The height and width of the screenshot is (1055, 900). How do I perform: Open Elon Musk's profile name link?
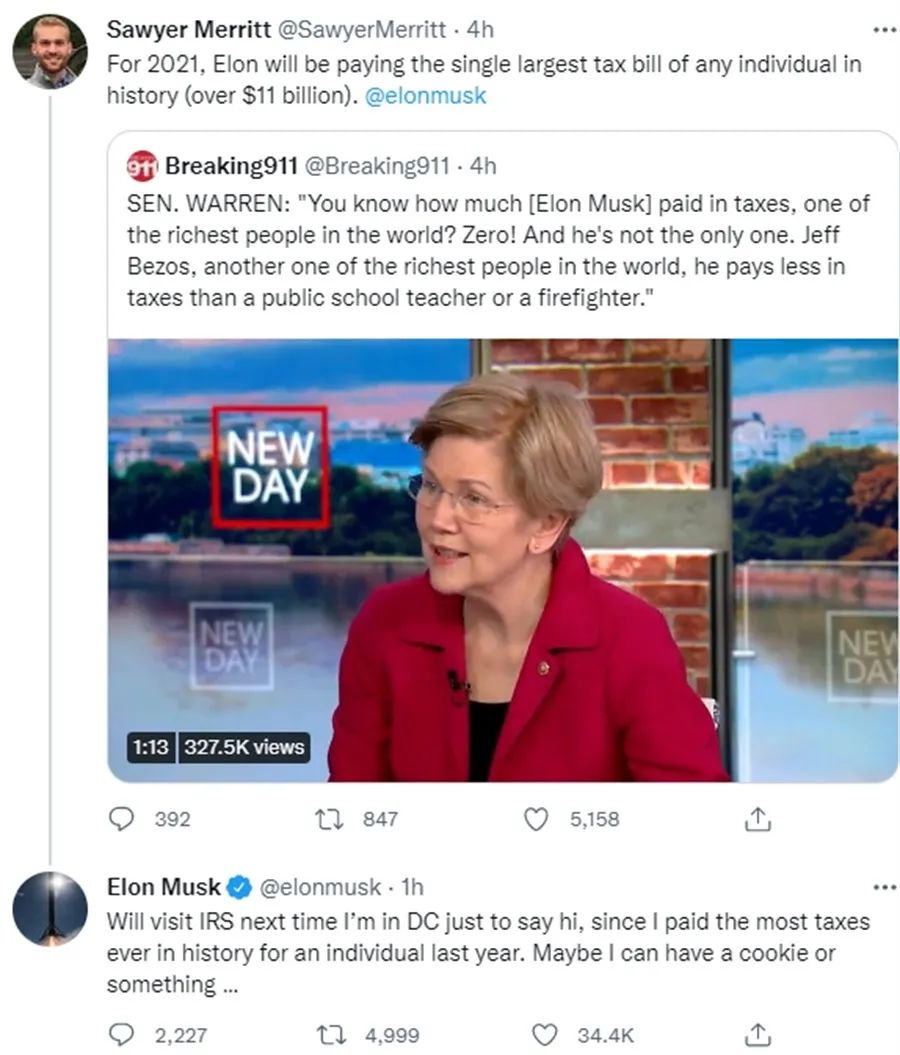point(164,887)
